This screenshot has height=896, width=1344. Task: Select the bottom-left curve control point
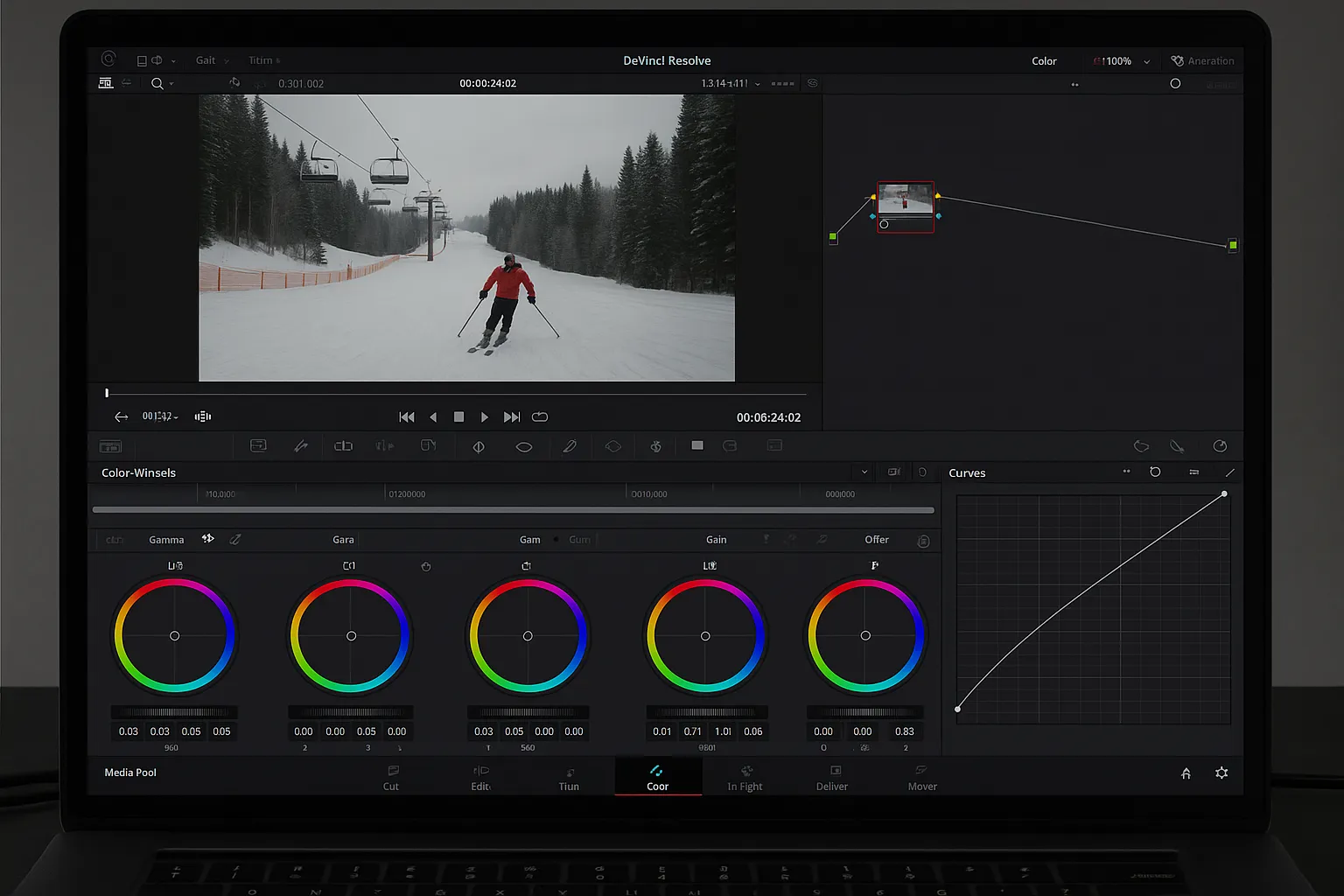(x=958, y=709)
